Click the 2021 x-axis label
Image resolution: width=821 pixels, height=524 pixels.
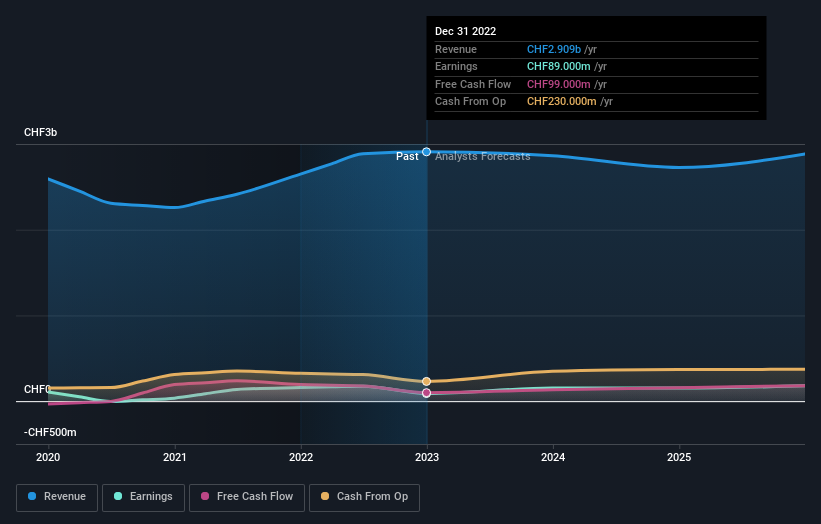tap(174, 457)
